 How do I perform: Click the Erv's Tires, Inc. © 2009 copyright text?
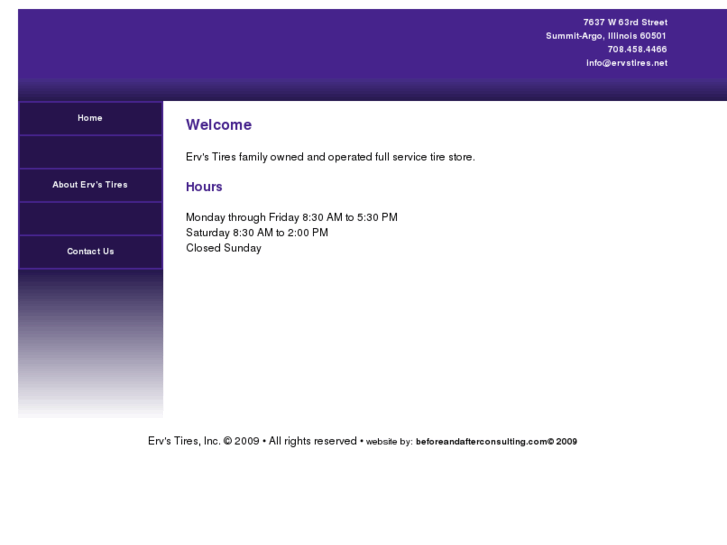204,441
